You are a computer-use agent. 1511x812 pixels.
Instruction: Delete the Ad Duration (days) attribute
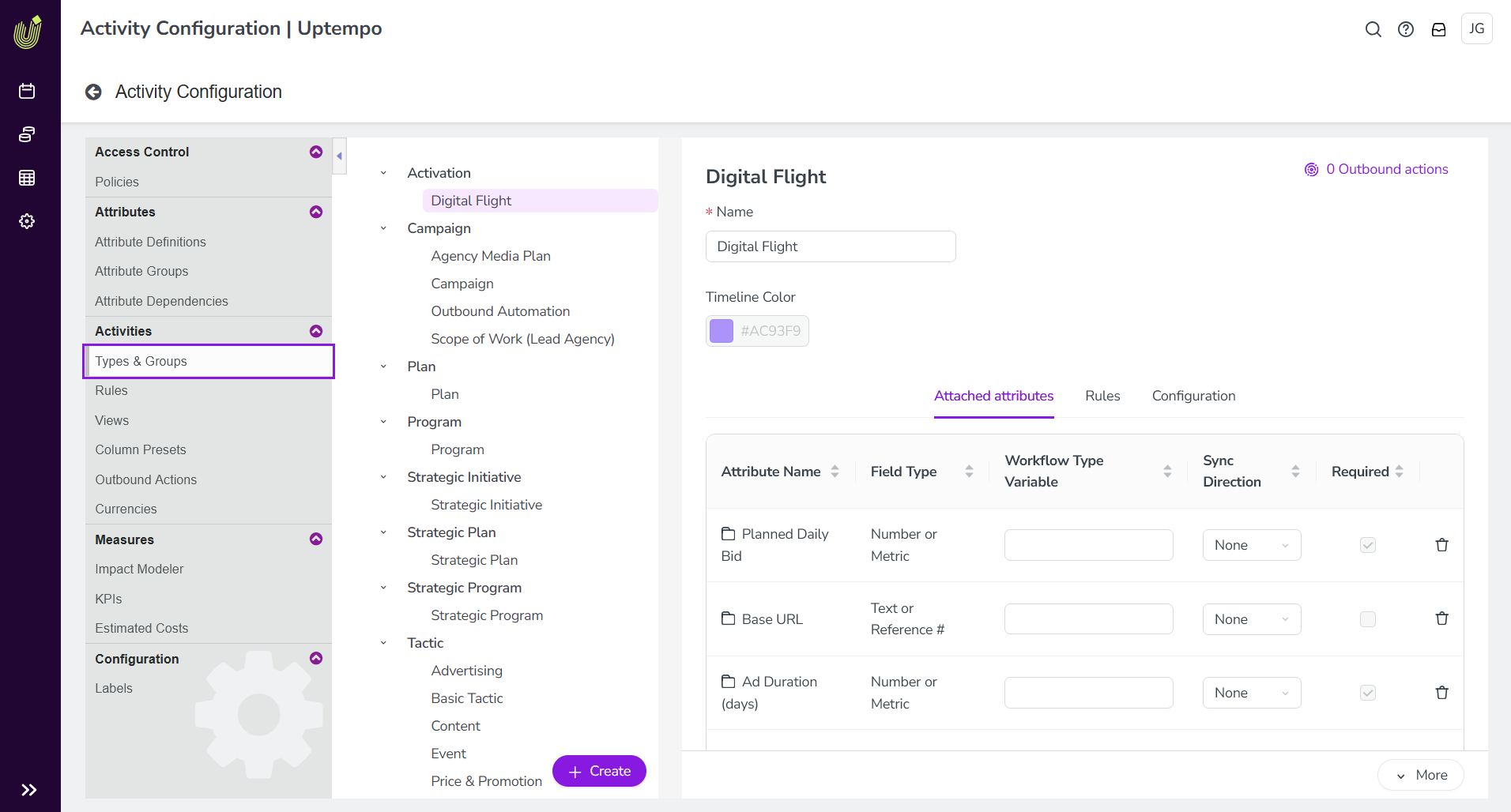[x=1442, y=693]
